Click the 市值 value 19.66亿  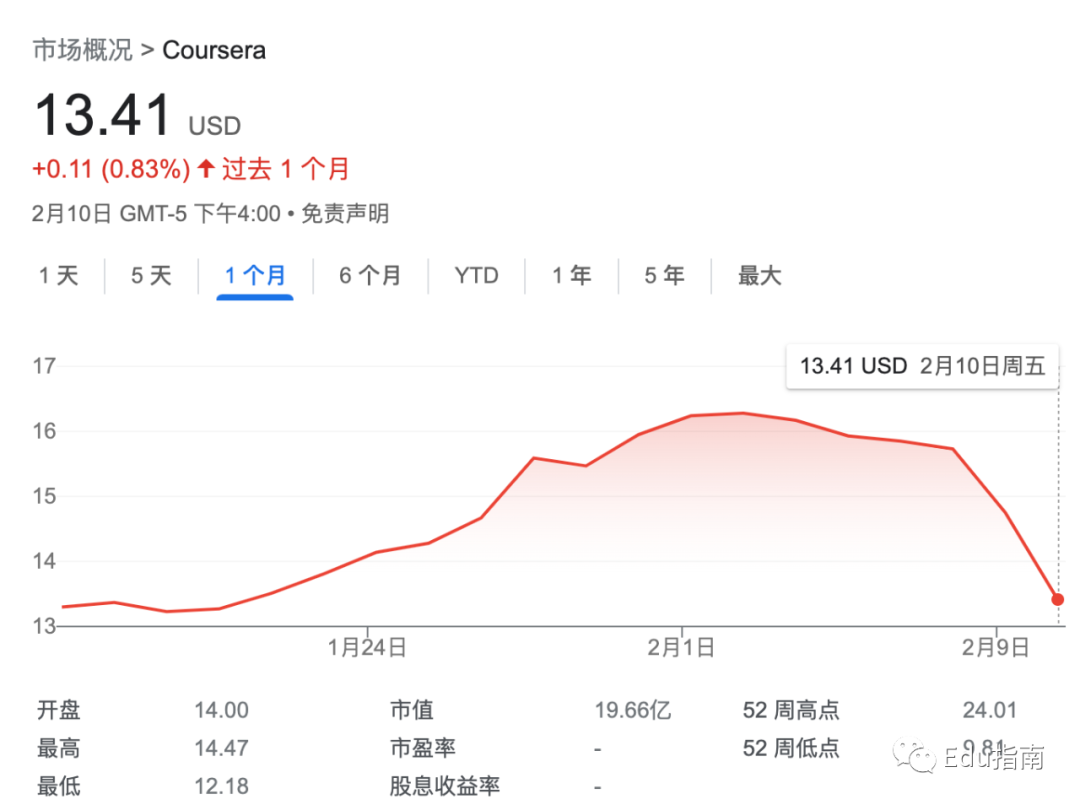[x=632, y=710]
